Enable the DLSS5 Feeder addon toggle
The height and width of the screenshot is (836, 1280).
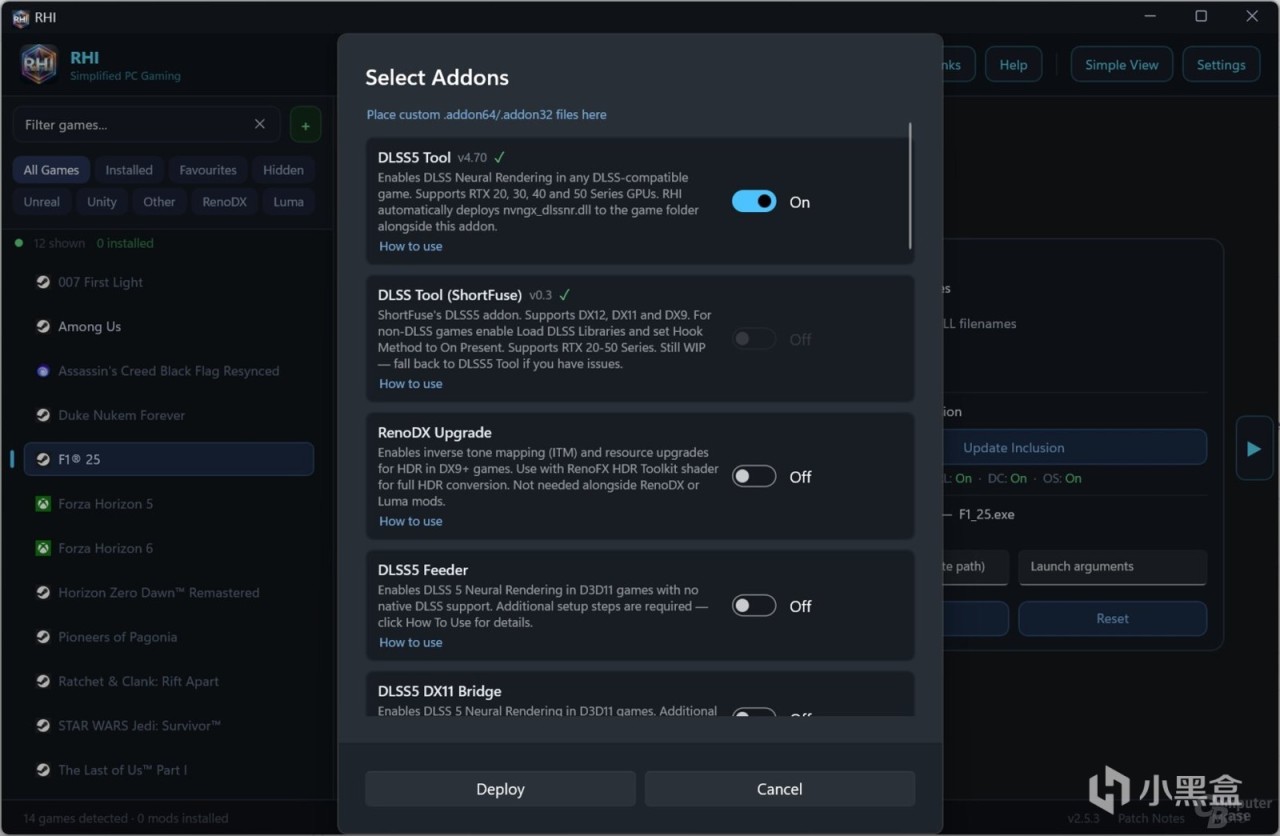pyautogui.click(x=754, y=606)
